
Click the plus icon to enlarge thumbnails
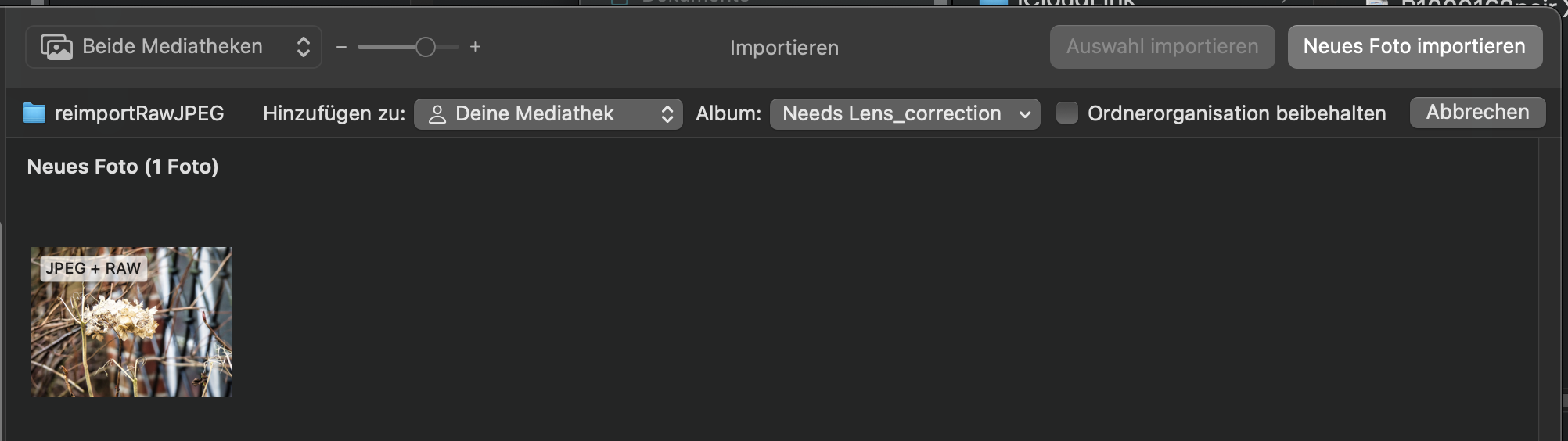(475, 47)
